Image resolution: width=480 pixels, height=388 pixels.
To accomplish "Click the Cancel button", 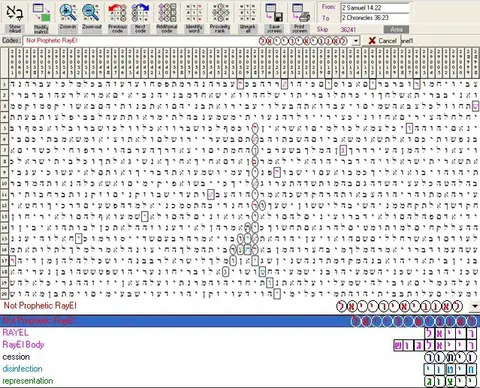I will pyautogui.click(x=382, y=41).
